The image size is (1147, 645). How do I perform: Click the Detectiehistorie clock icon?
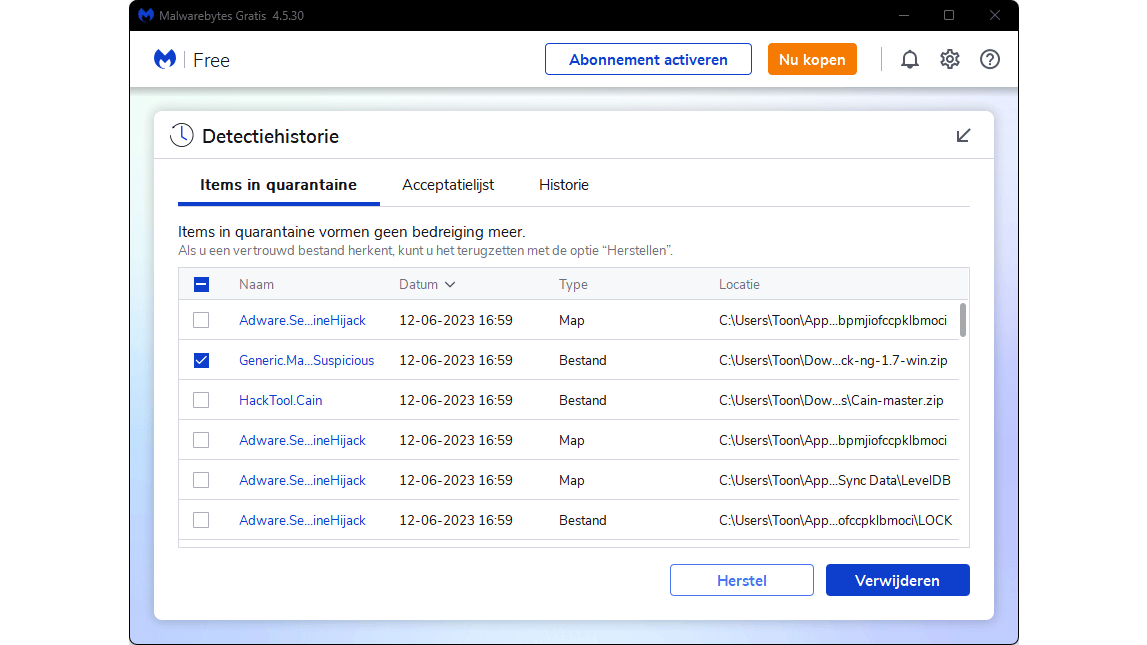181,136
